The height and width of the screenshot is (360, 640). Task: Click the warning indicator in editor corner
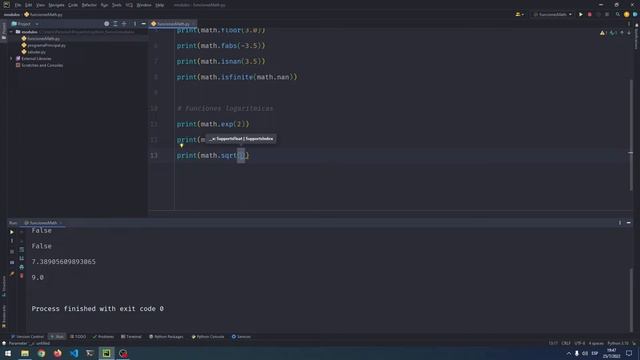coord(603,33)
